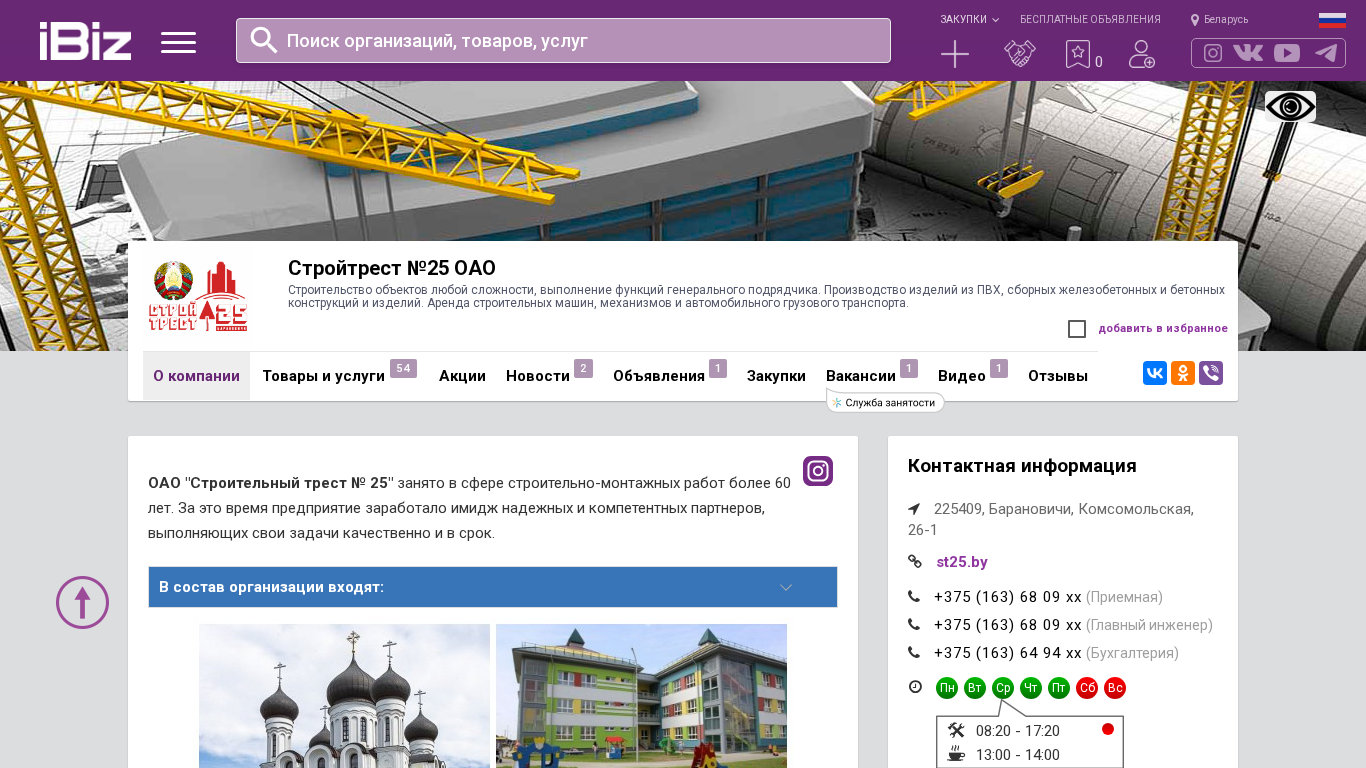
Task: Open the user registration profile icon
Action: tap(1142, 54)
